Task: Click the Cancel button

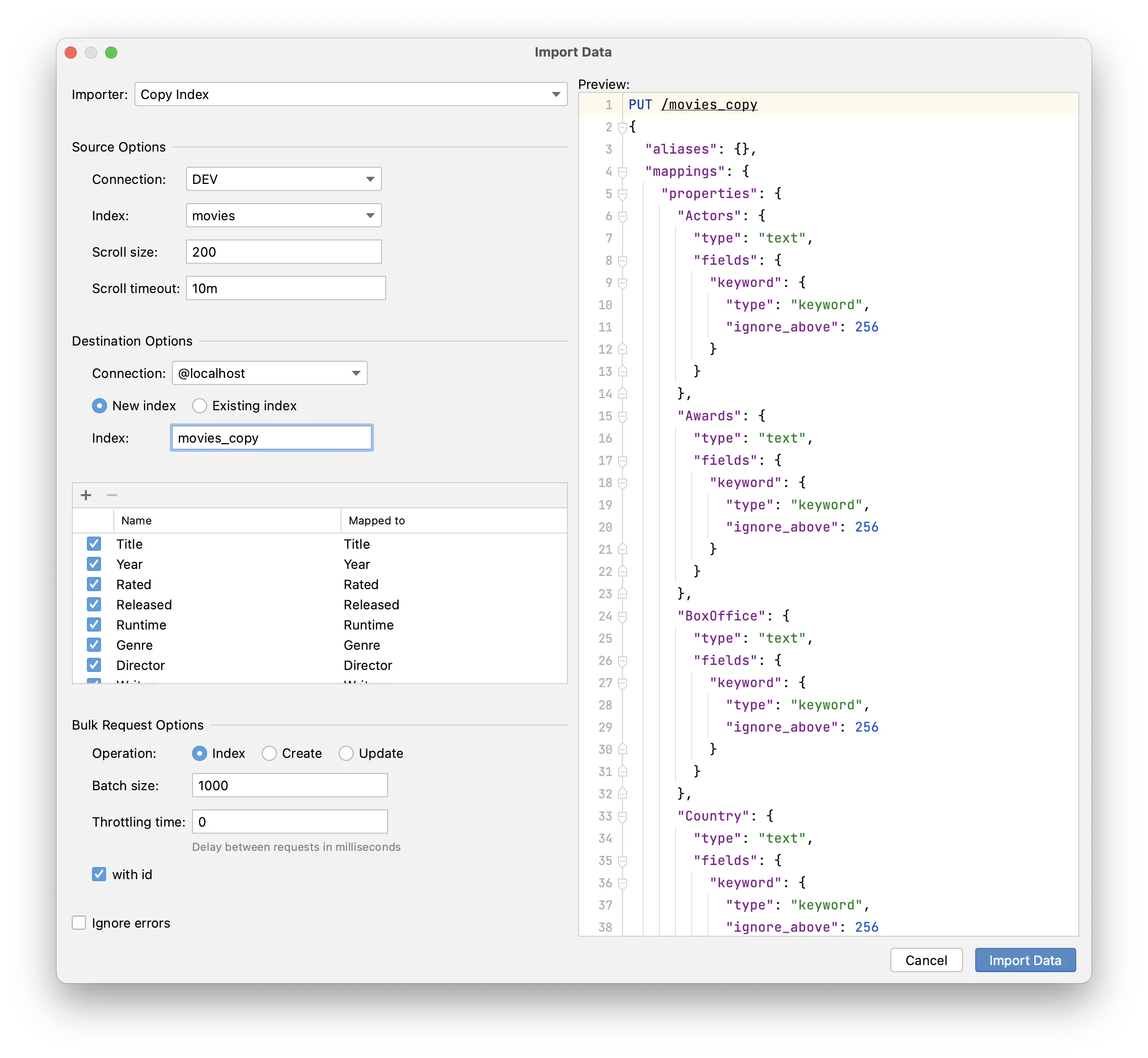Action: [925, 959]
